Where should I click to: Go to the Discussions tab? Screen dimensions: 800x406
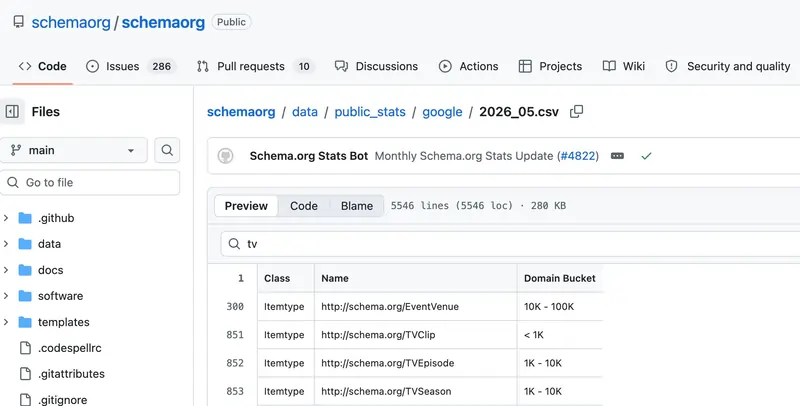click(x=377, y=66)
